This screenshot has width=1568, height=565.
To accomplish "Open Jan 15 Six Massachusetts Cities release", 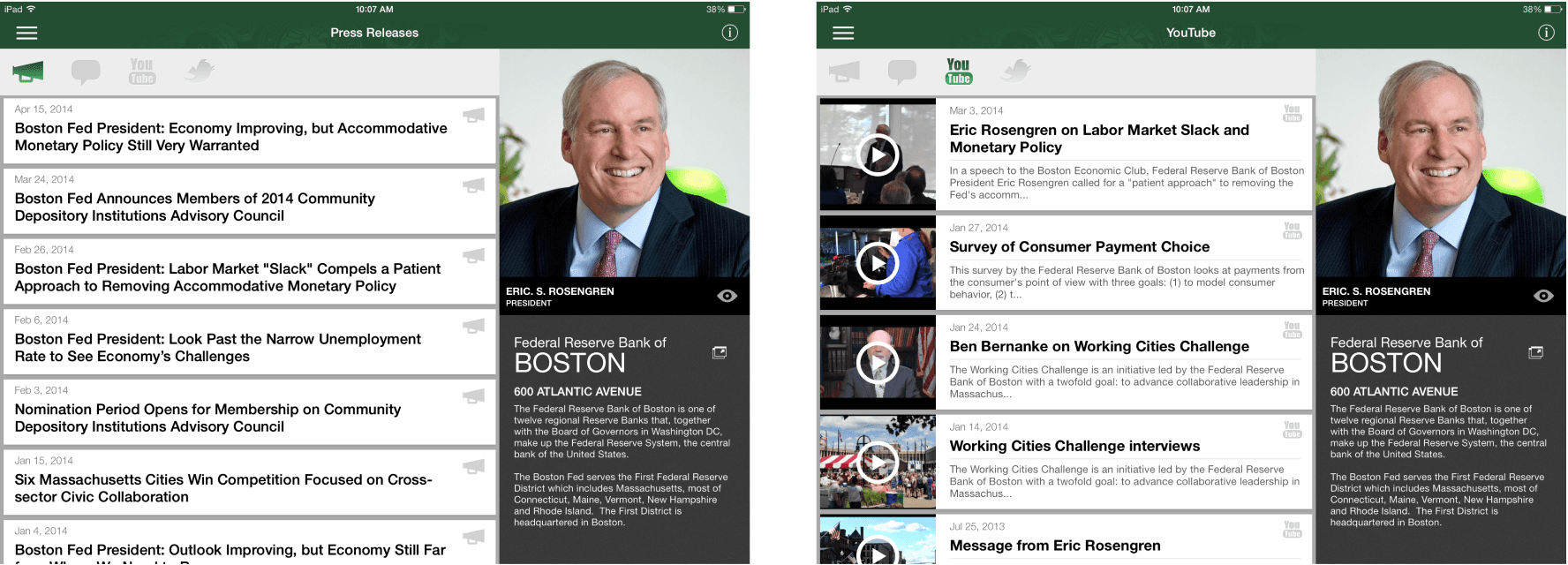I will [x=250, y=483].
